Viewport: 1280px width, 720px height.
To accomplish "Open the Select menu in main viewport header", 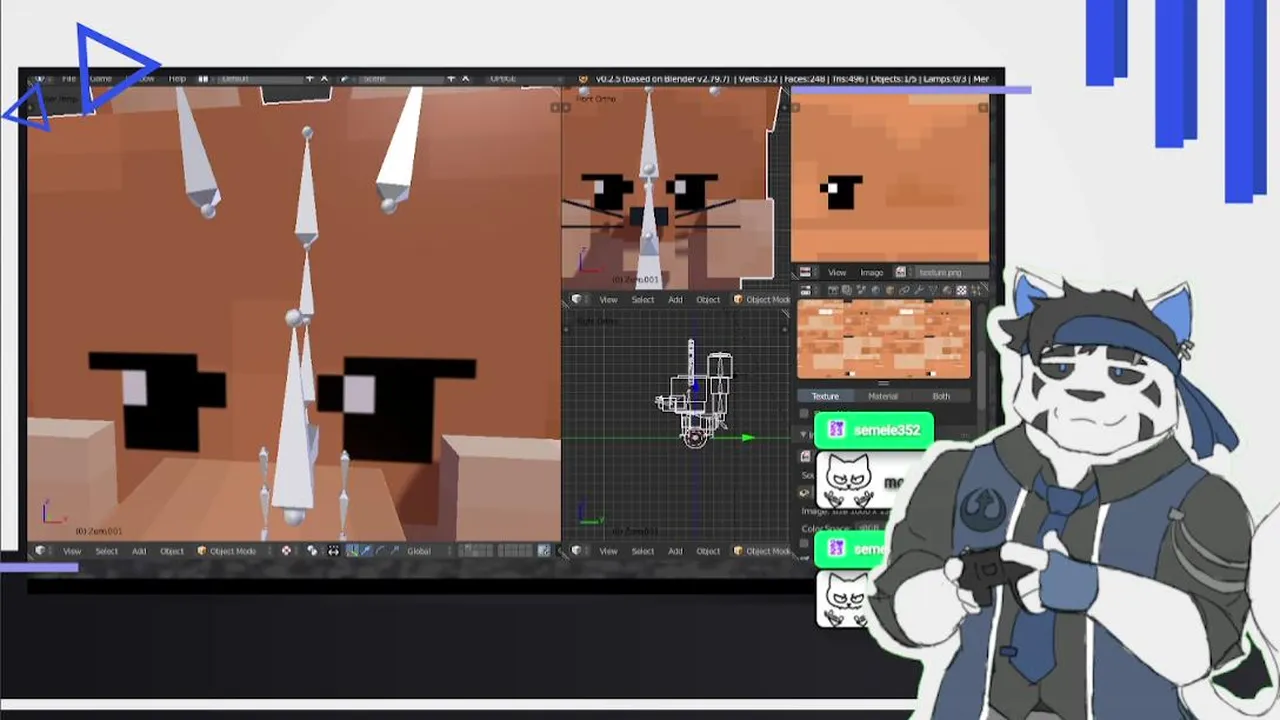I will [106, 551].
